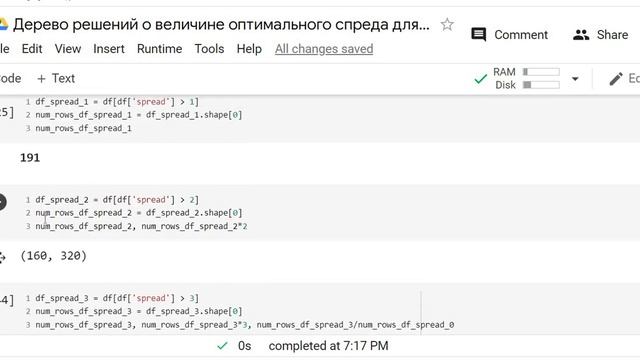Click code line df_spread_1 = df[df['spread'] > 1]

coord(117,102)
